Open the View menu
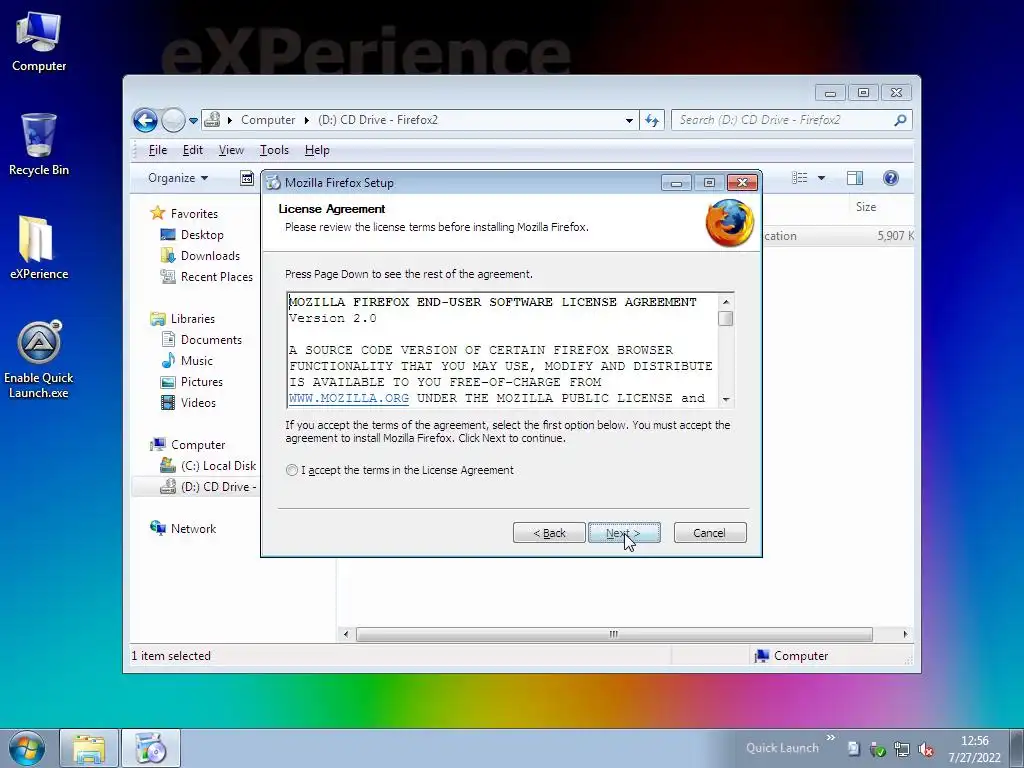 click(x=231, y=150)
